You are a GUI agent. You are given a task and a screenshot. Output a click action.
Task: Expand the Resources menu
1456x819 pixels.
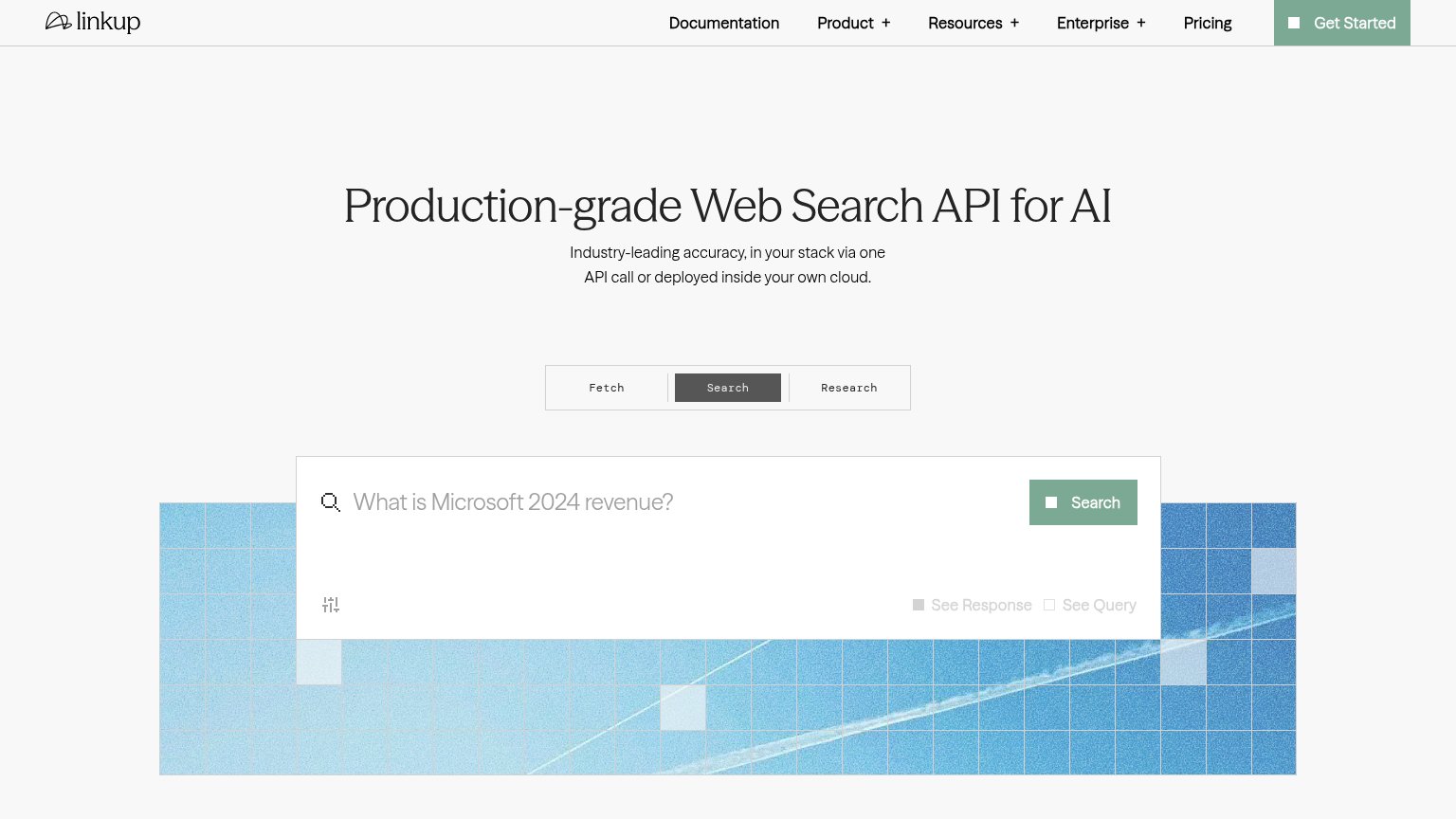[x=974, y=23]
